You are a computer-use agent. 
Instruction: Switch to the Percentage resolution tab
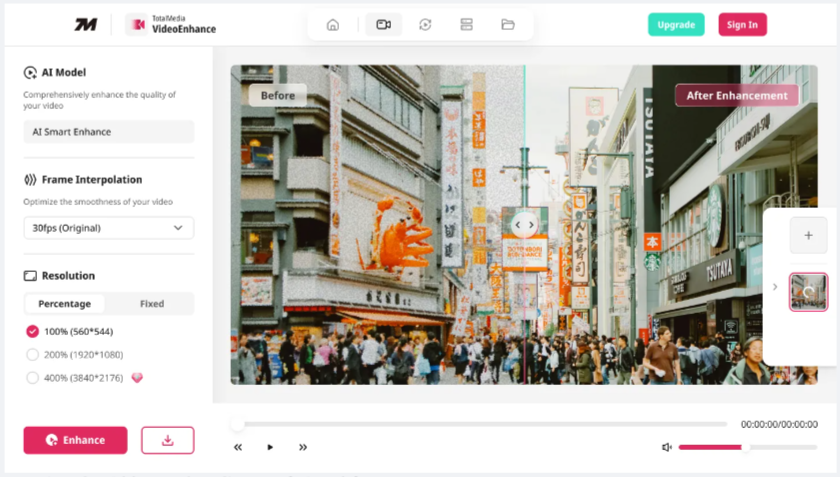coord(65,304)
